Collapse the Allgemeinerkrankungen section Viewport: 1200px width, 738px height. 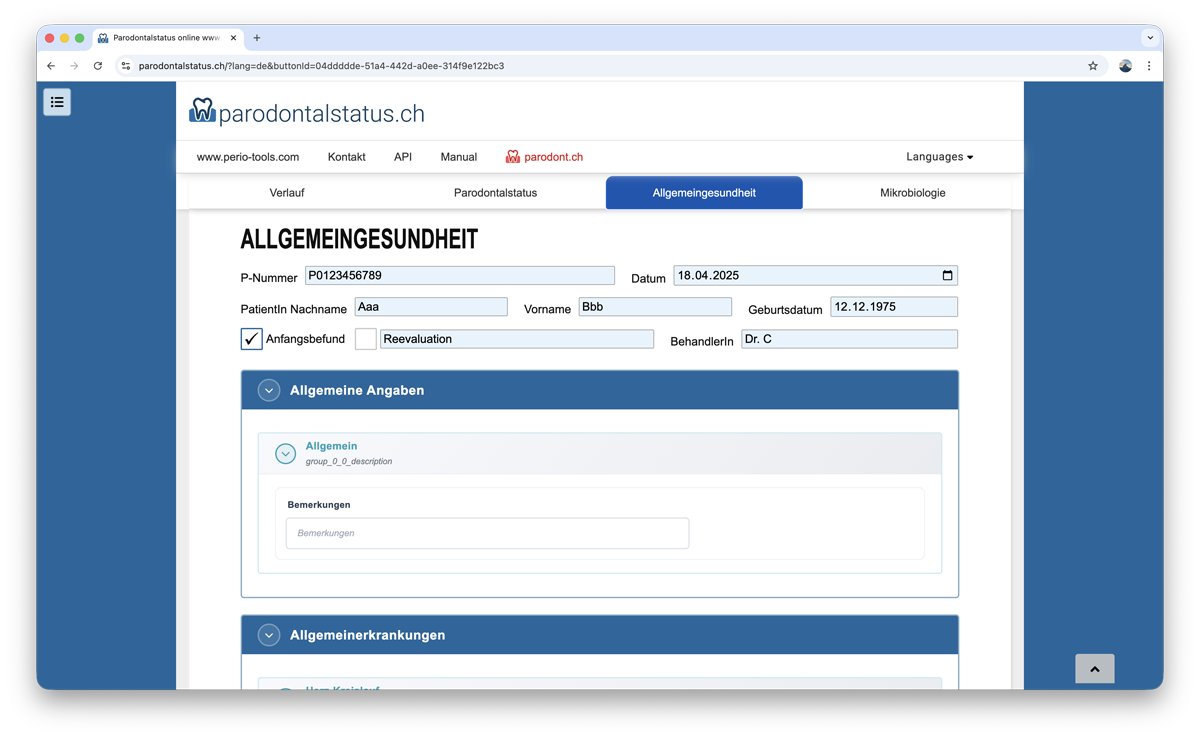pos(269,635)
